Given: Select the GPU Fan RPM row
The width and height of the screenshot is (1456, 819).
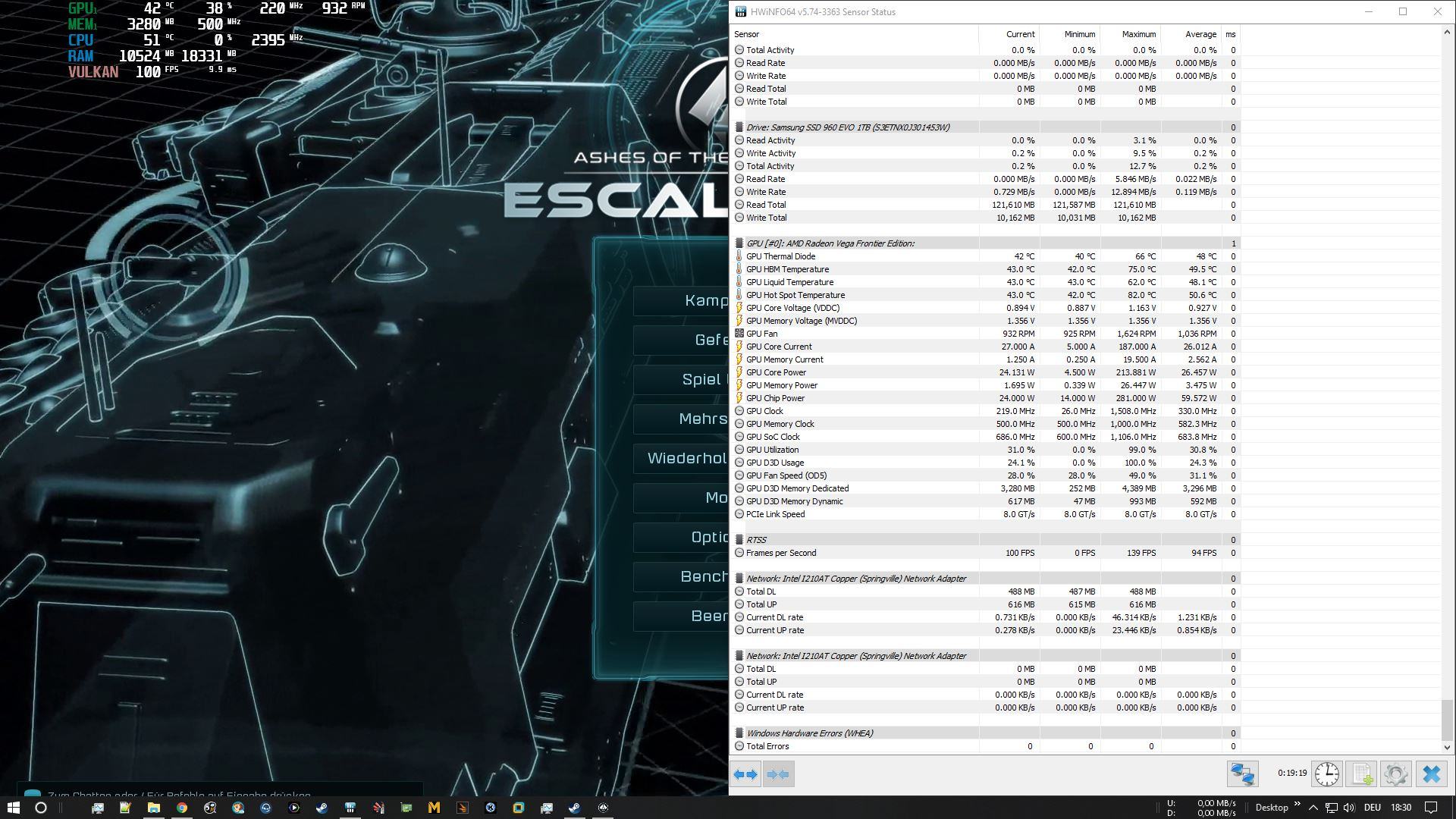Looking at the screenshot, I should coord(986,334).
